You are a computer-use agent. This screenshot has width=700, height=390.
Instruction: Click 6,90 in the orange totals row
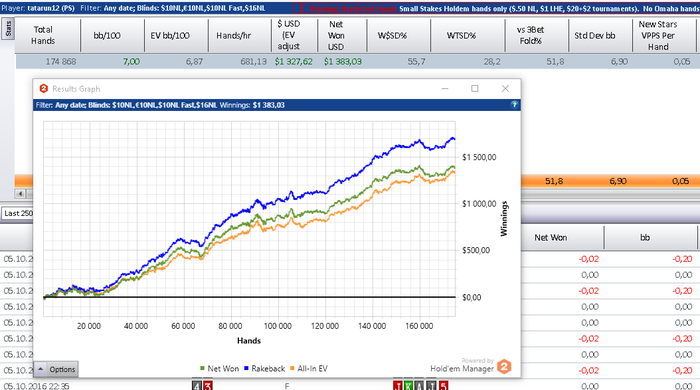click(618, 181)
